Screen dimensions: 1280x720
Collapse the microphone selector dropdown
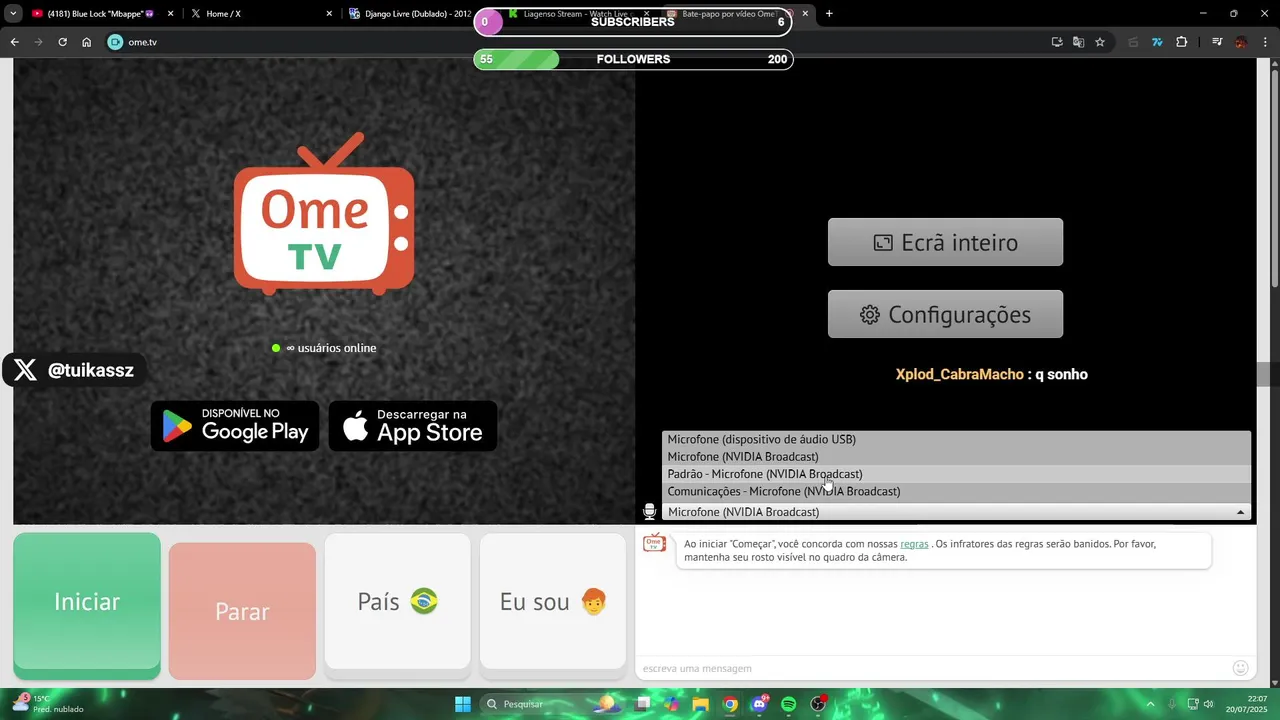(x=1240, y=512)
